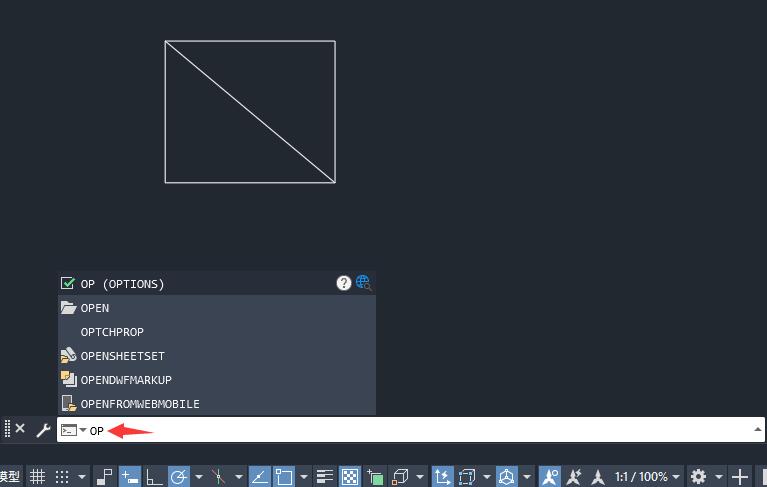Pick OPTCHPROP from the autocomplete list
Screen dimensions: 767x487
[217, 332]
